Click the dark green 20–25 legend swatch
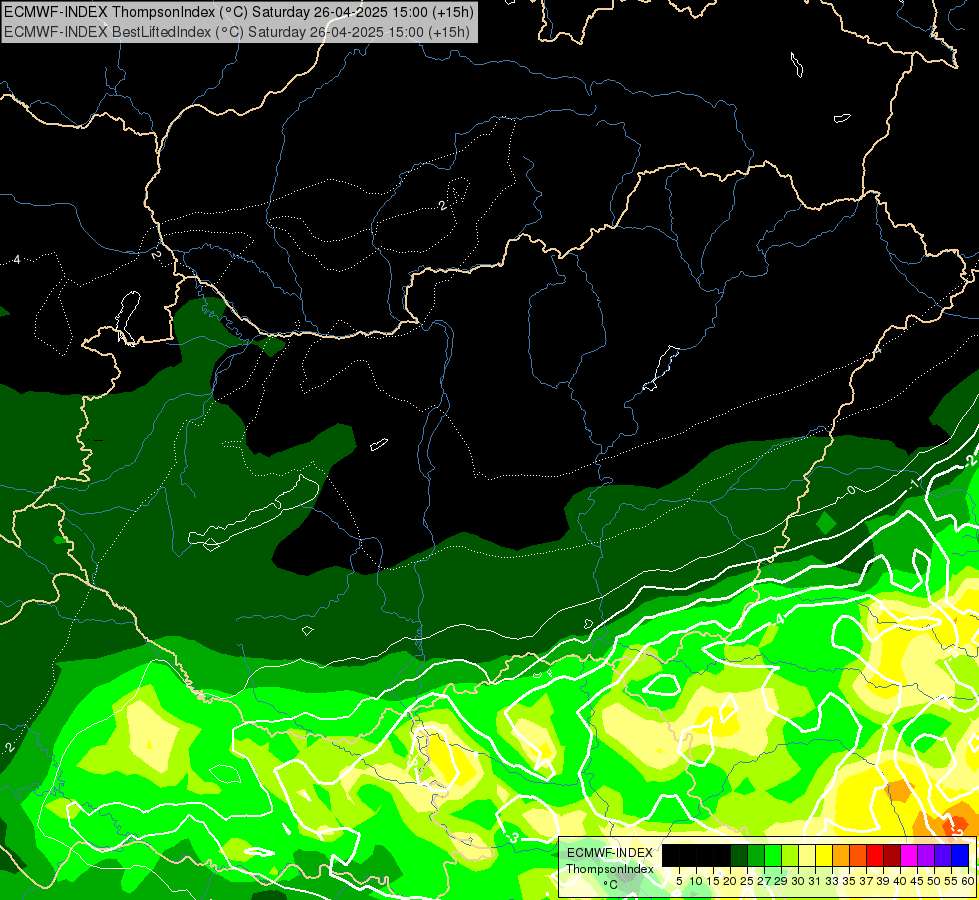This screenshot has width=979, height=900. 739,855
